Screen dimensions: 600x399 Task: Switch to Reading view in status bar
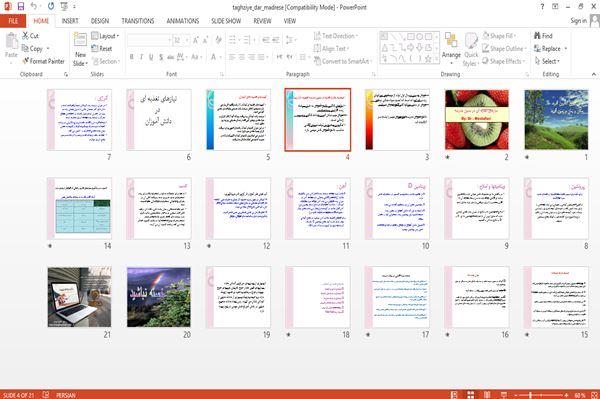coord(487,395)
